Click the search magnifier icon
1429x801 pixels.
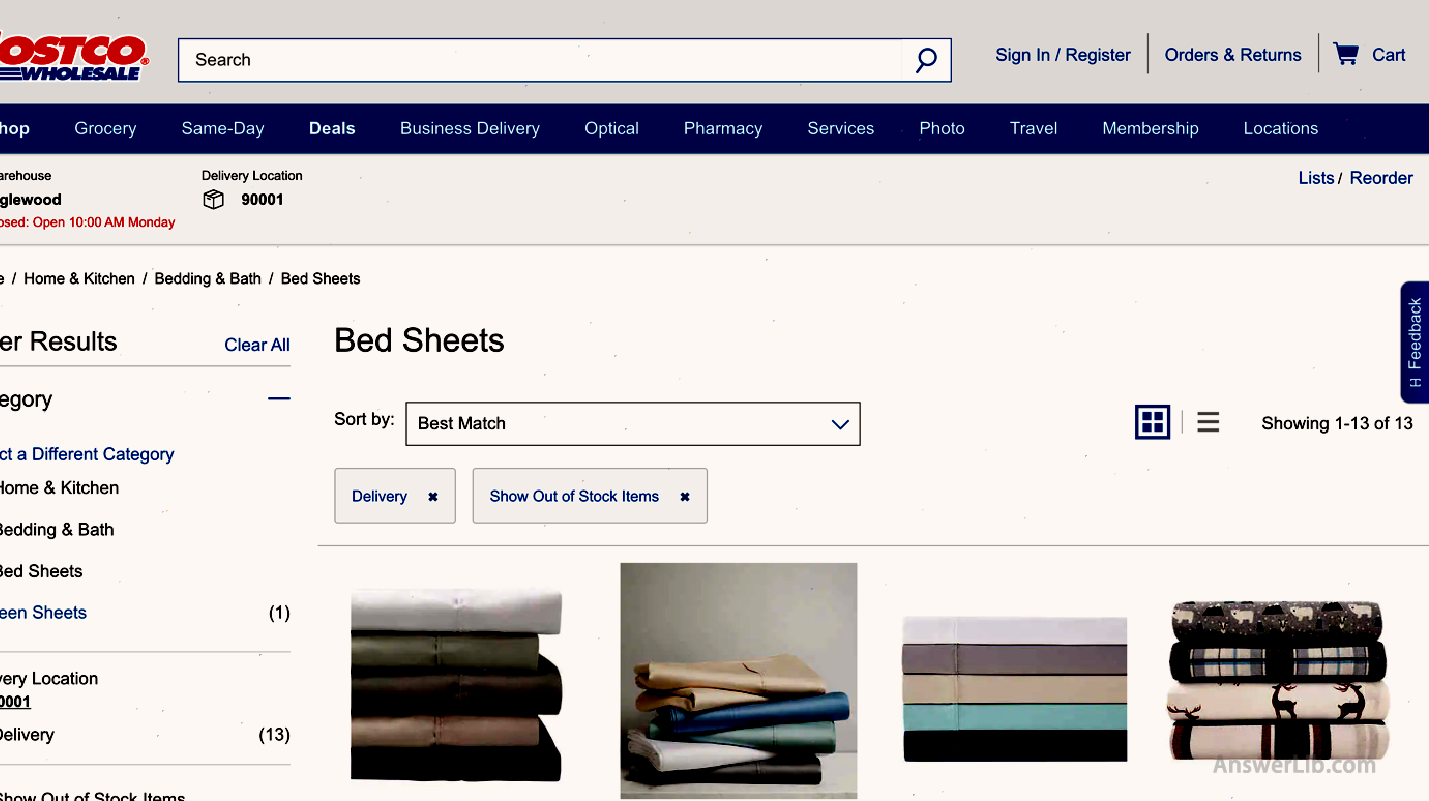click(x=926, y=60)
